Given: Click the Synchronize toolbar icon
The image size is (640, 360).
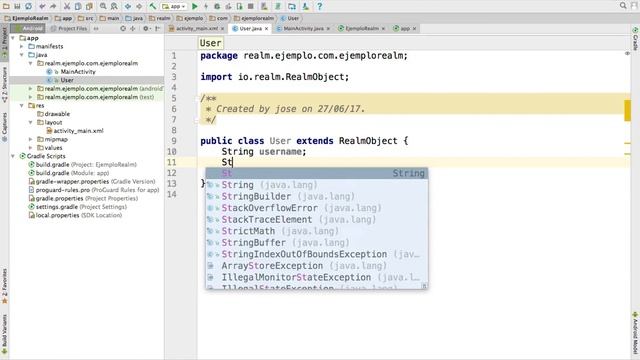Looking at the screenshot, I should [29, 6].
